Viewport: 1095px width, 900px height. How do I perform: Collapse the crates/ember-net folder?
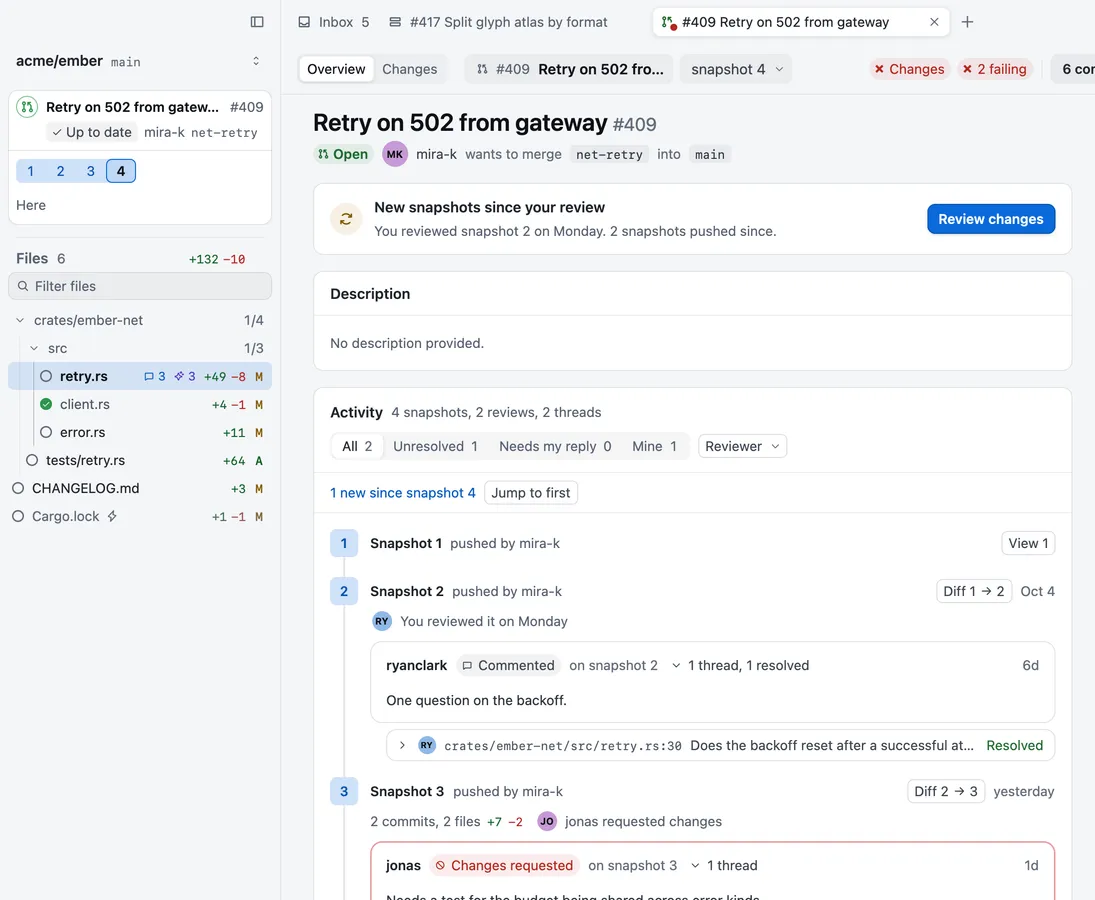click(x=20, y=320)
